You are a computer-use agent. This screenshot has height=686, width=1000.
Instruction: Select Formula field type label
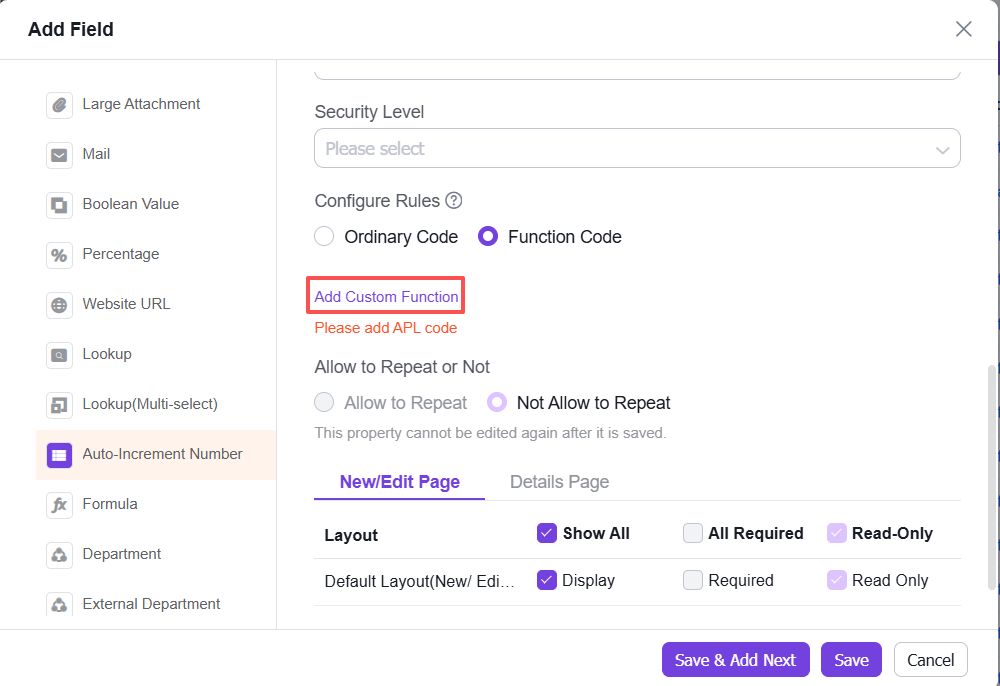110,504
